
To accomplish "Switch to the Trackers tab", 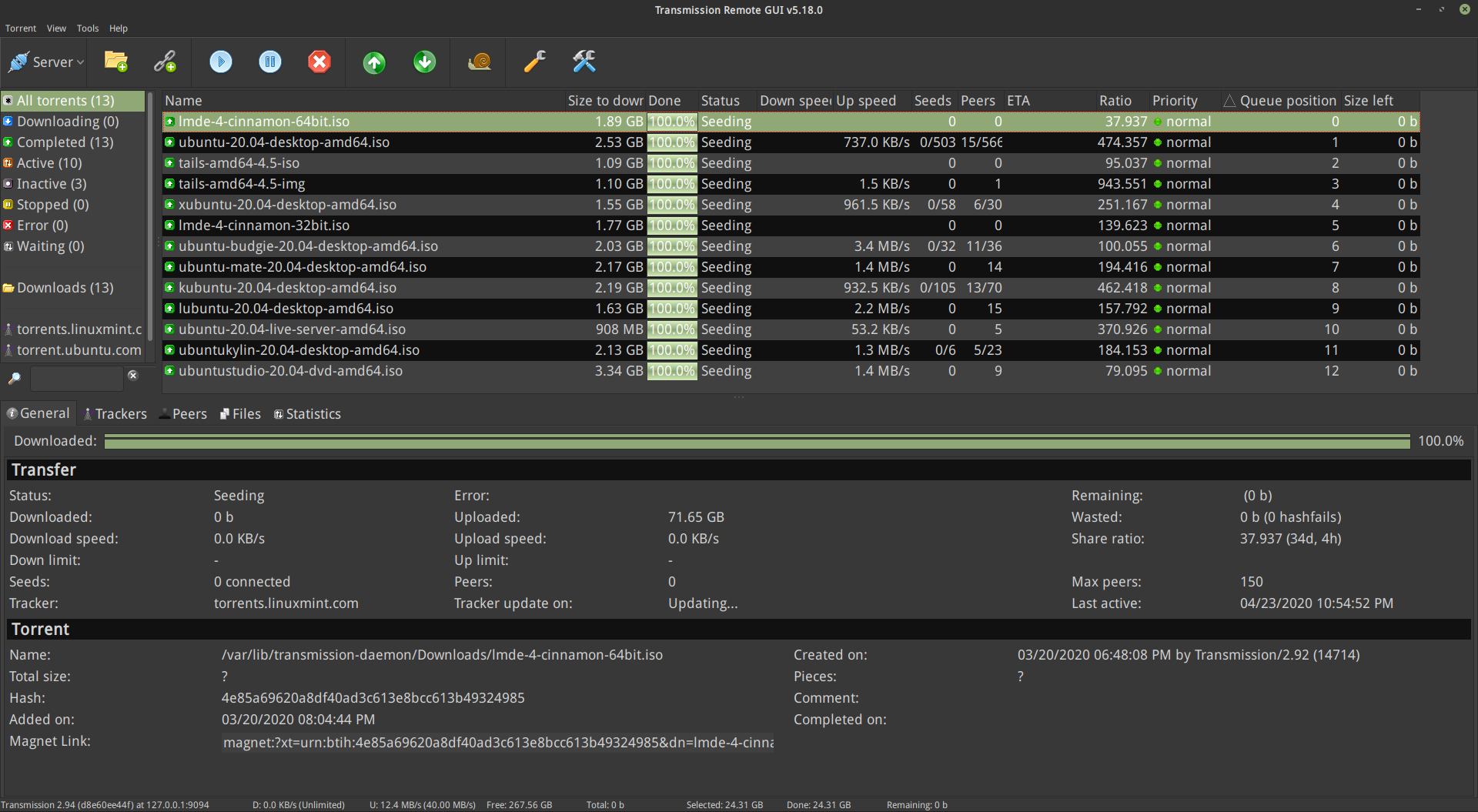I will coord(115,414).
